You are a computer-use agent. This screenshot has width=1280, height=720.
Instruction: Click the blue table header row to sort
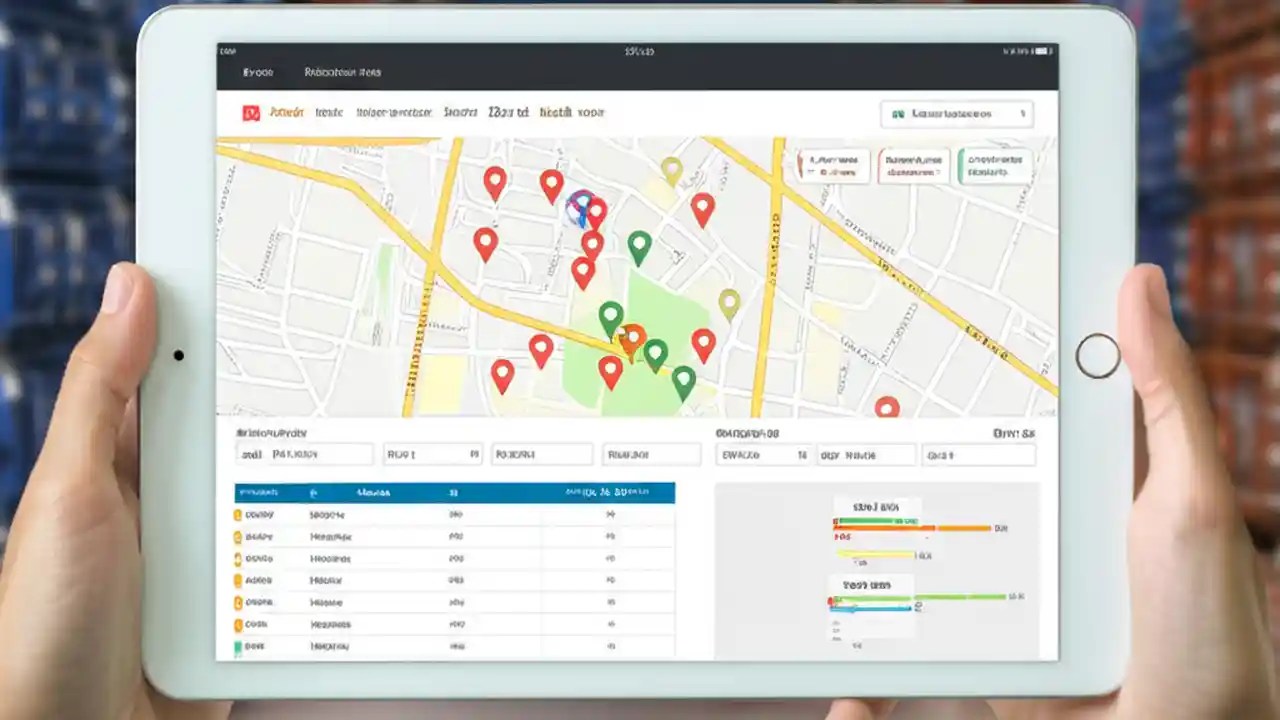[x=450, y=492]
